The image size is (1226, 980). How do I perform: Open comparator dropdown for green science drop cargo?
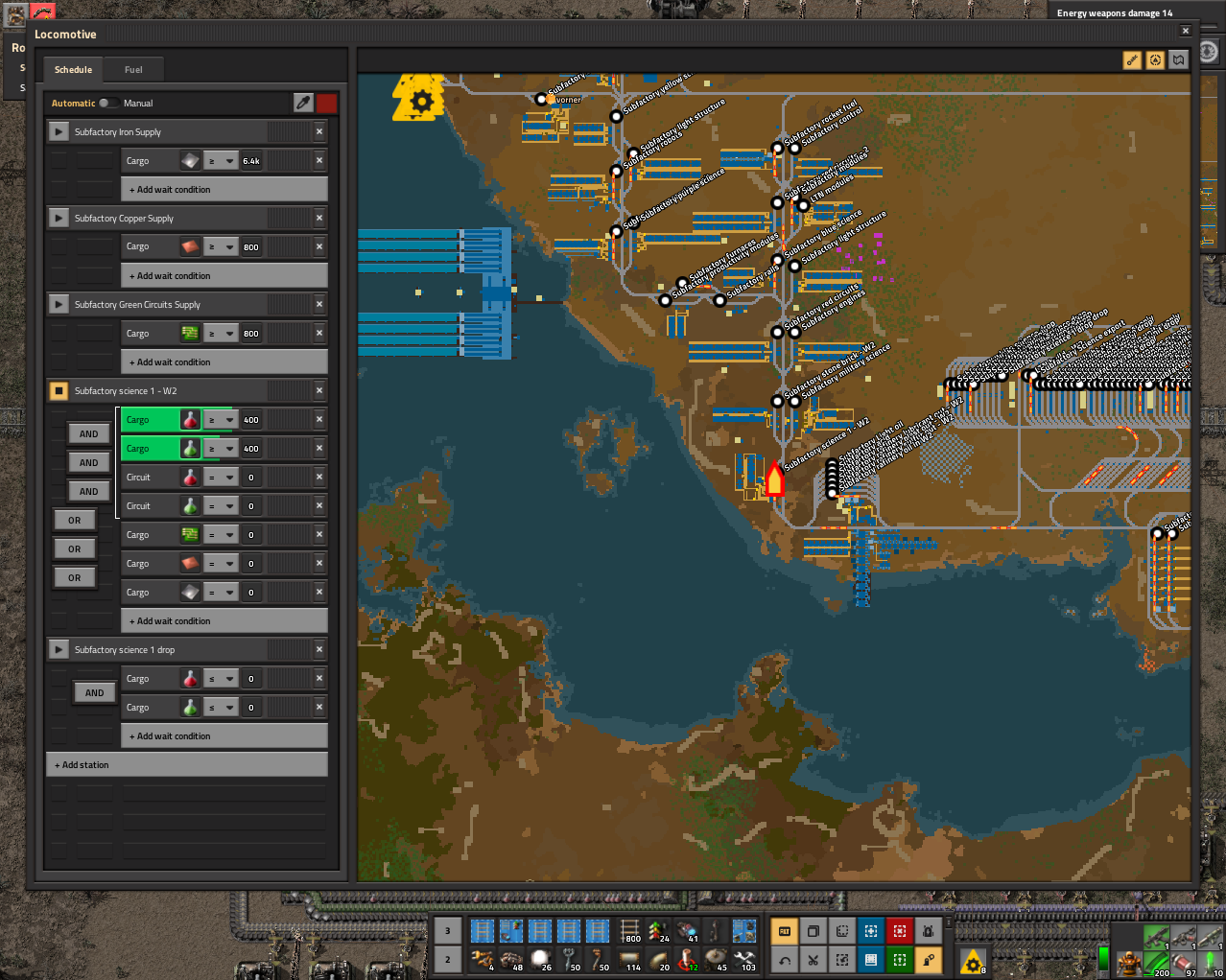[x=221, y=707]
